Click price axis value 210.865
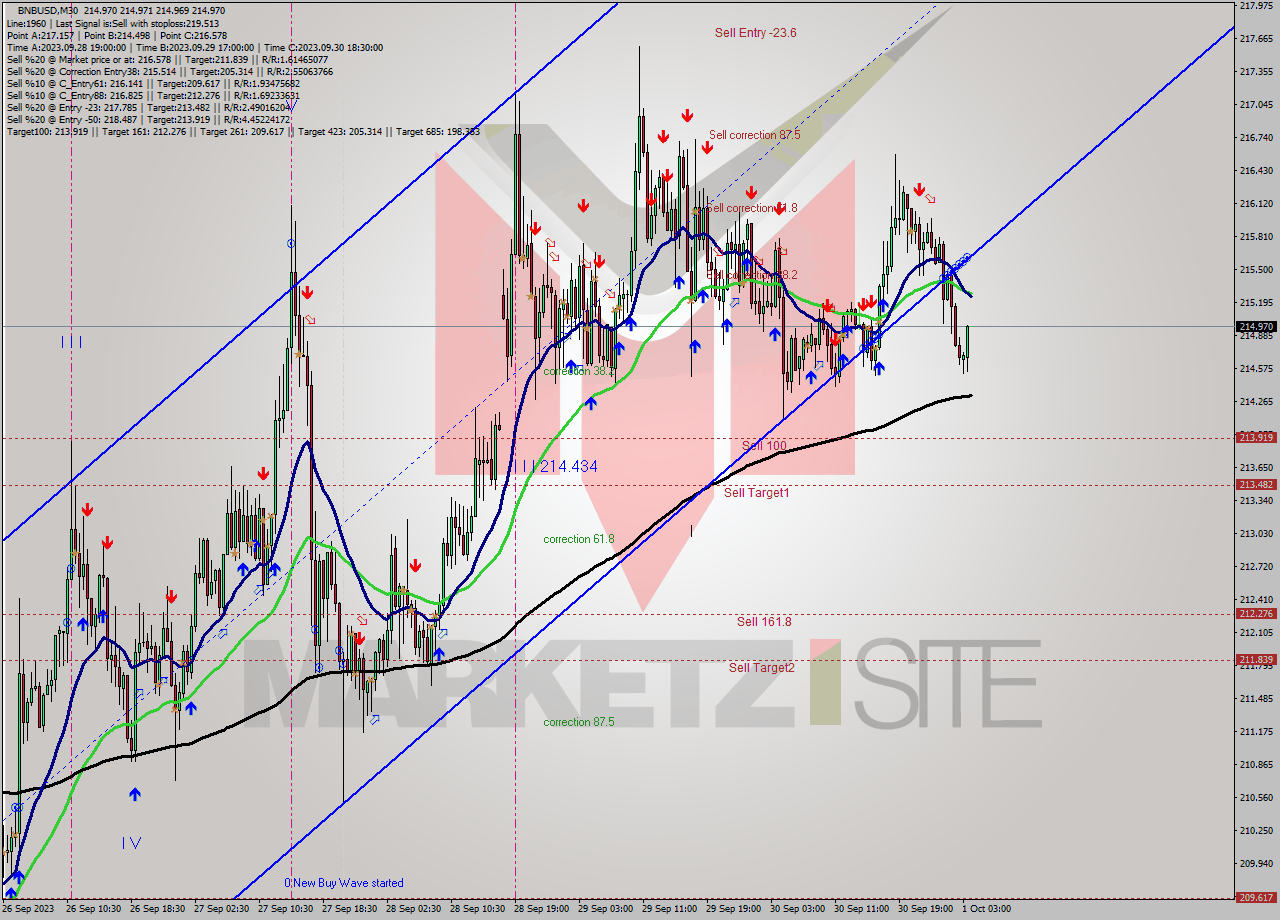 click(x=1256, y=764)
